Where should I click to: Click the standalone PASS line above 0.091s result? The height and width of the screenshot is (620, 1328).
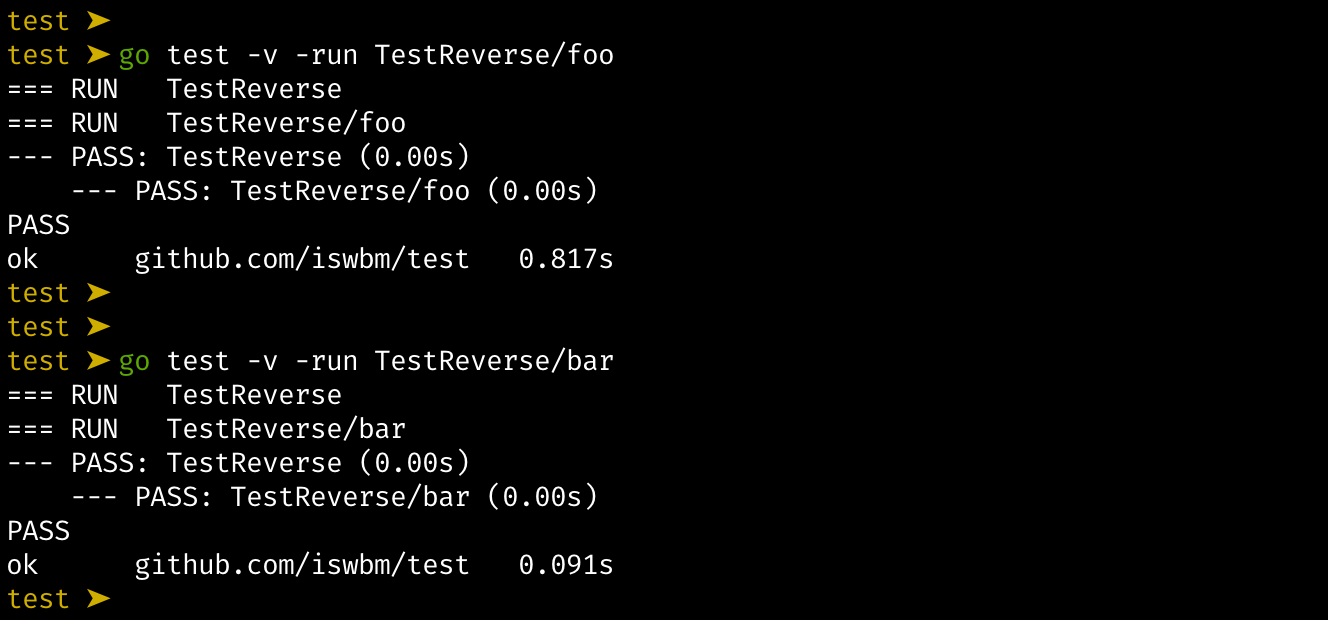pos(38,531)
